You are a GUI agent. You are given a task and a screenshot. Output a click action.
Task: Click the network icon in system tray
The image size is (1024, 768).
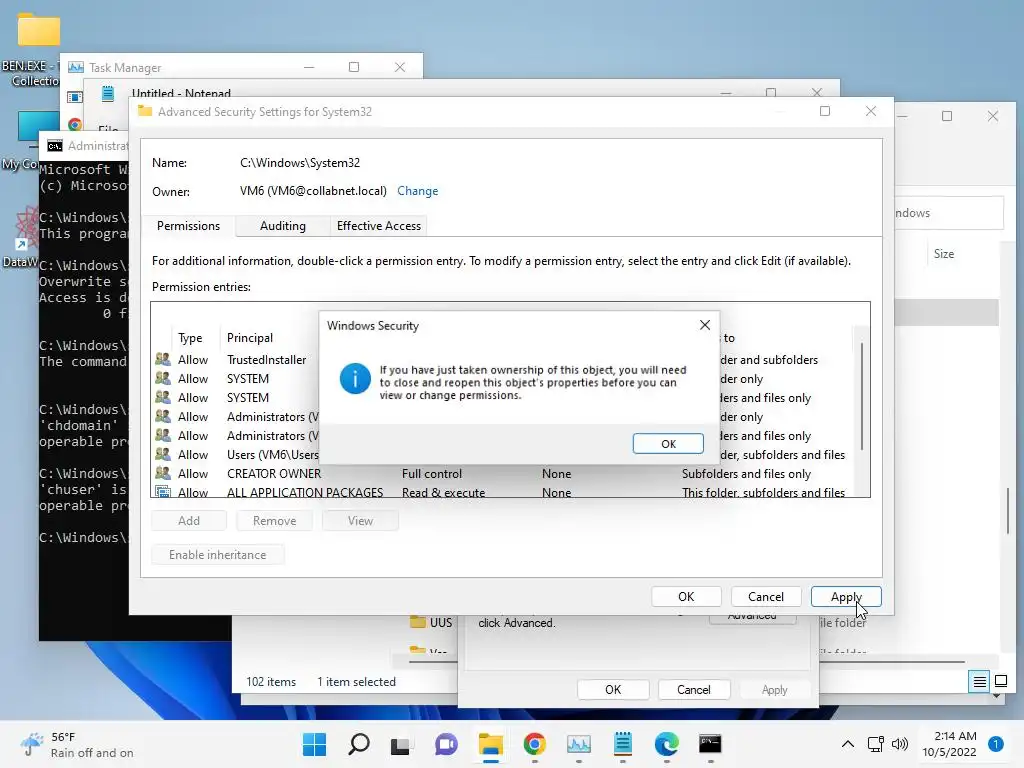coord(875,744)
